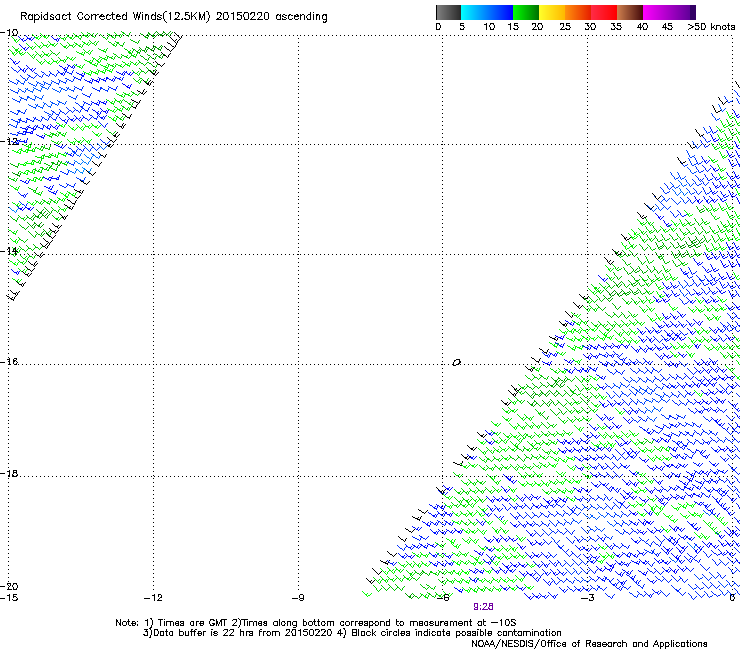
Task: Click the small black circle marker near -16 latitude
Action: (456, 363)
